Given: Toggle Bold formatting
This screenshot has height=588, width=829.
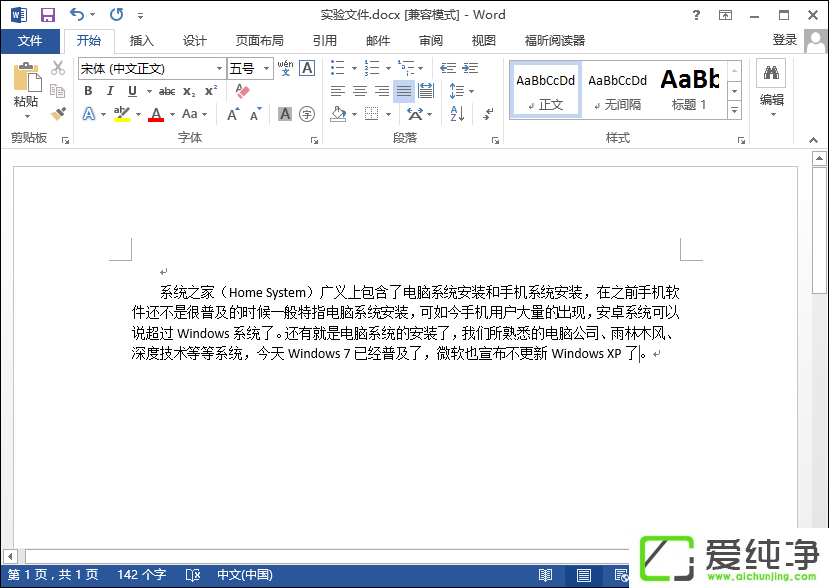Looking at the screenshot, I should (88, 91).
